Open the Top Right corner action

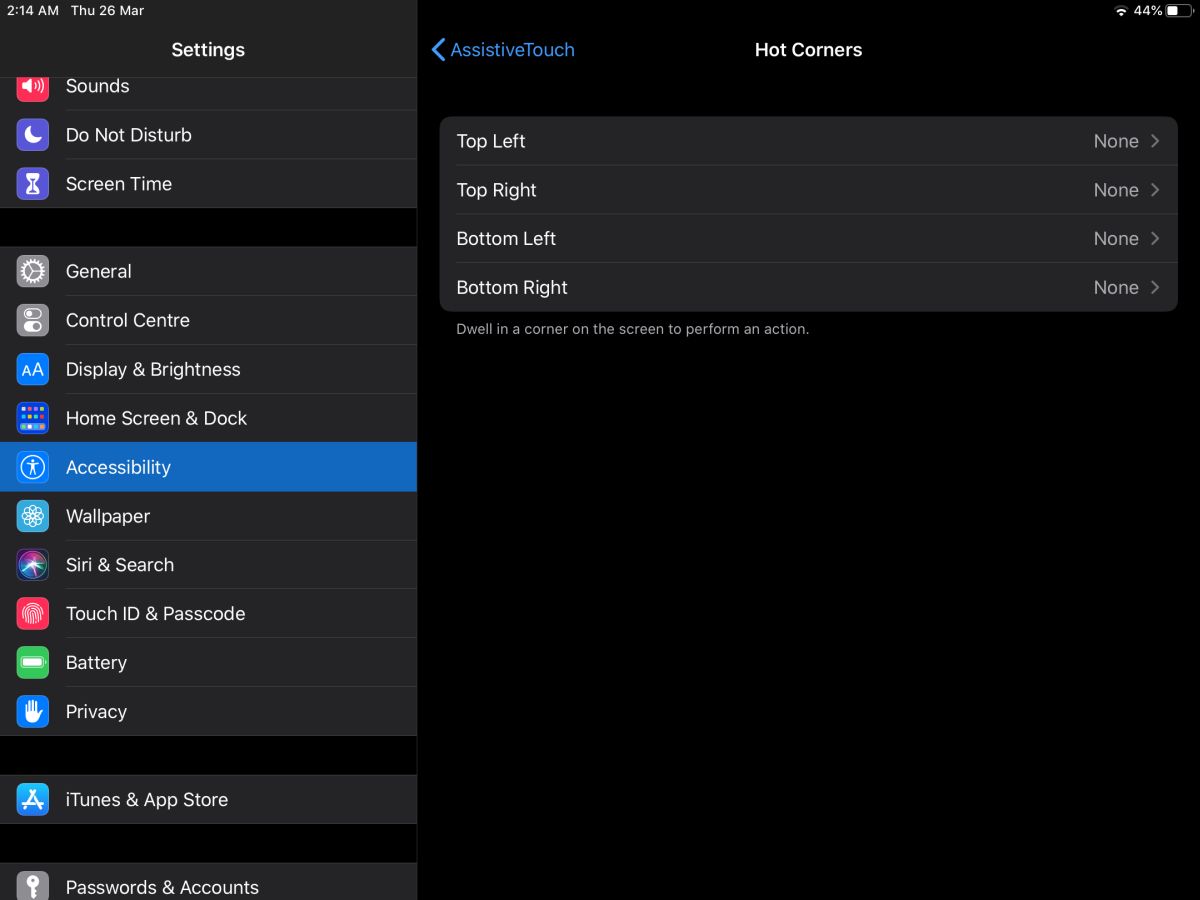(x=809, y=190)
